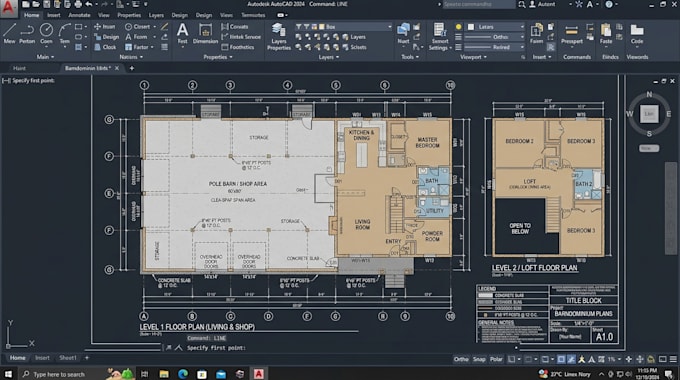Image resolution: width=680 pixels, height=380 pixels.
Task: Open the layer name dropdown box
Action: tap(343, 27)
